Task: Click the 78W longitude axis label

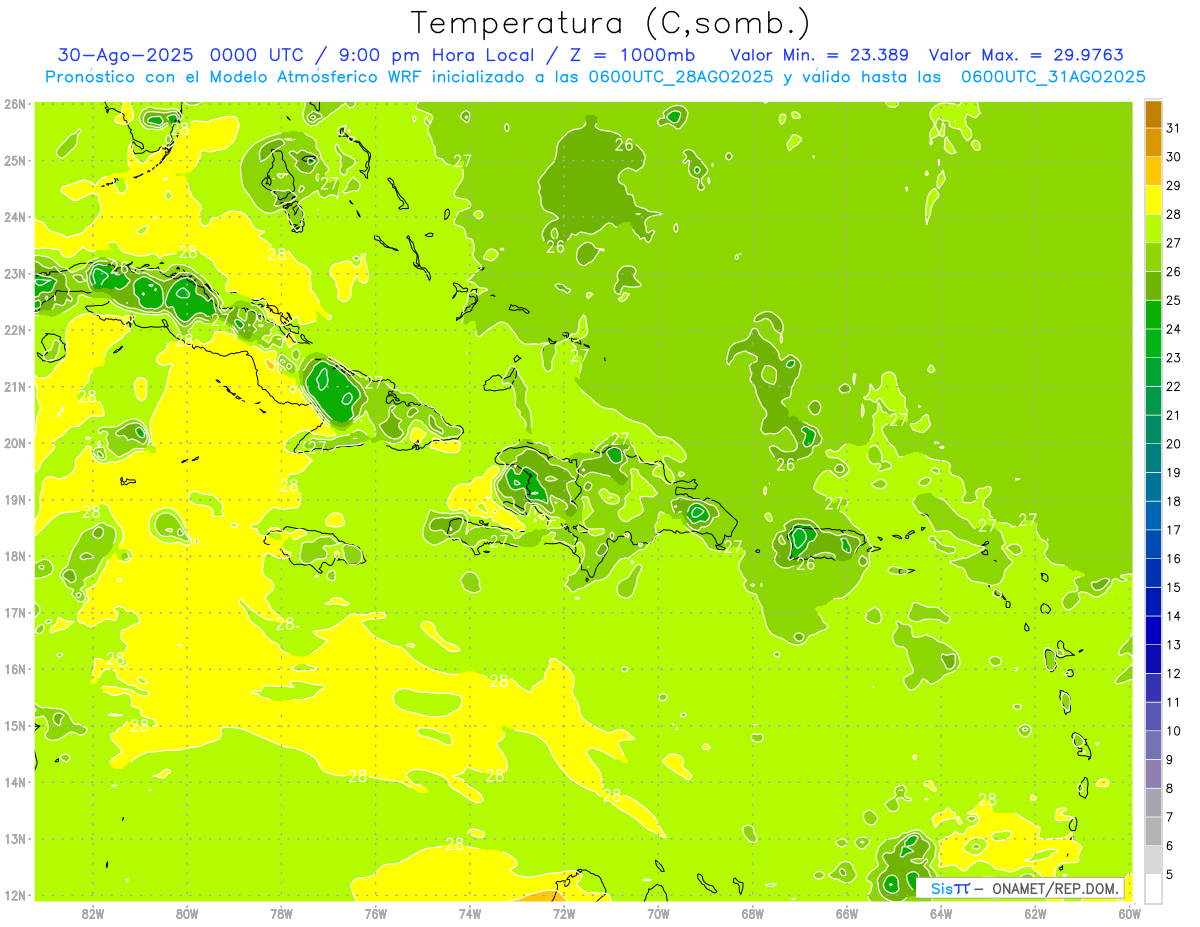Action: click(281, 913)
